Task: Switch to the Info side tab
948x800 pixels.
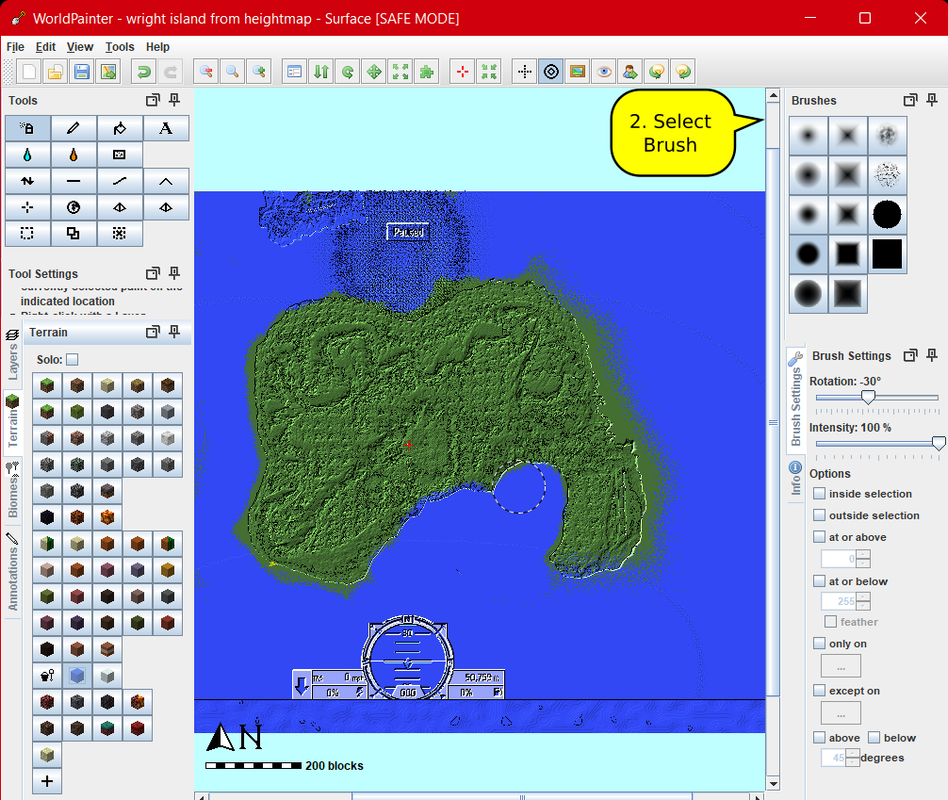Action: 796,478
